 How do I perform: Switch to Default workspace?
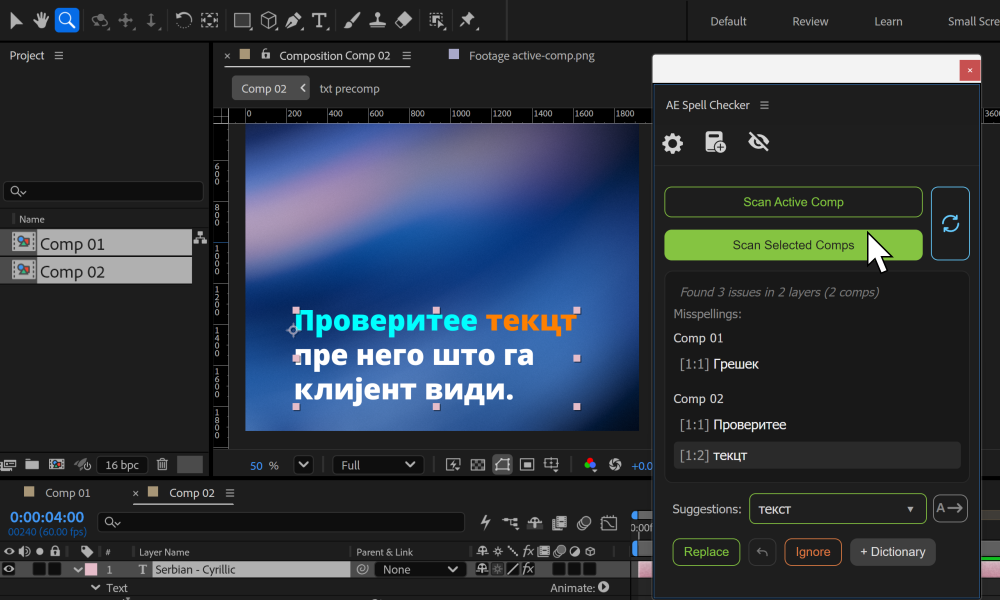pyautogui.click(x=728, y=21)
